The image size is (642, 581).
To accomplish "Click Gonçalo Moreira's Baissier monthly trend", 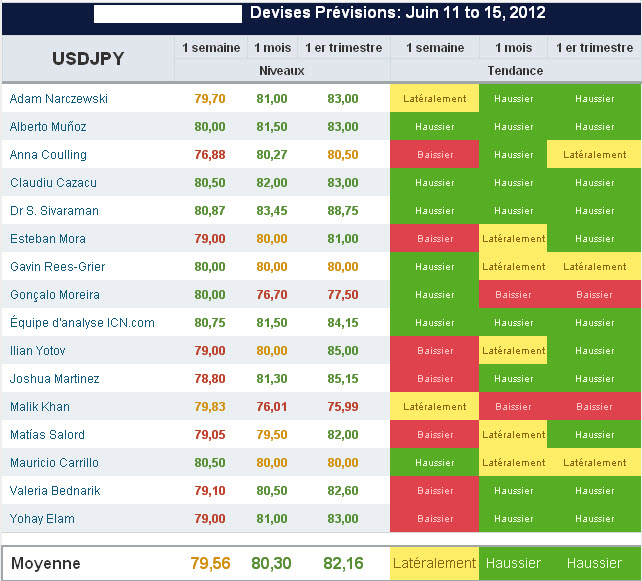I will coord(513,294).
